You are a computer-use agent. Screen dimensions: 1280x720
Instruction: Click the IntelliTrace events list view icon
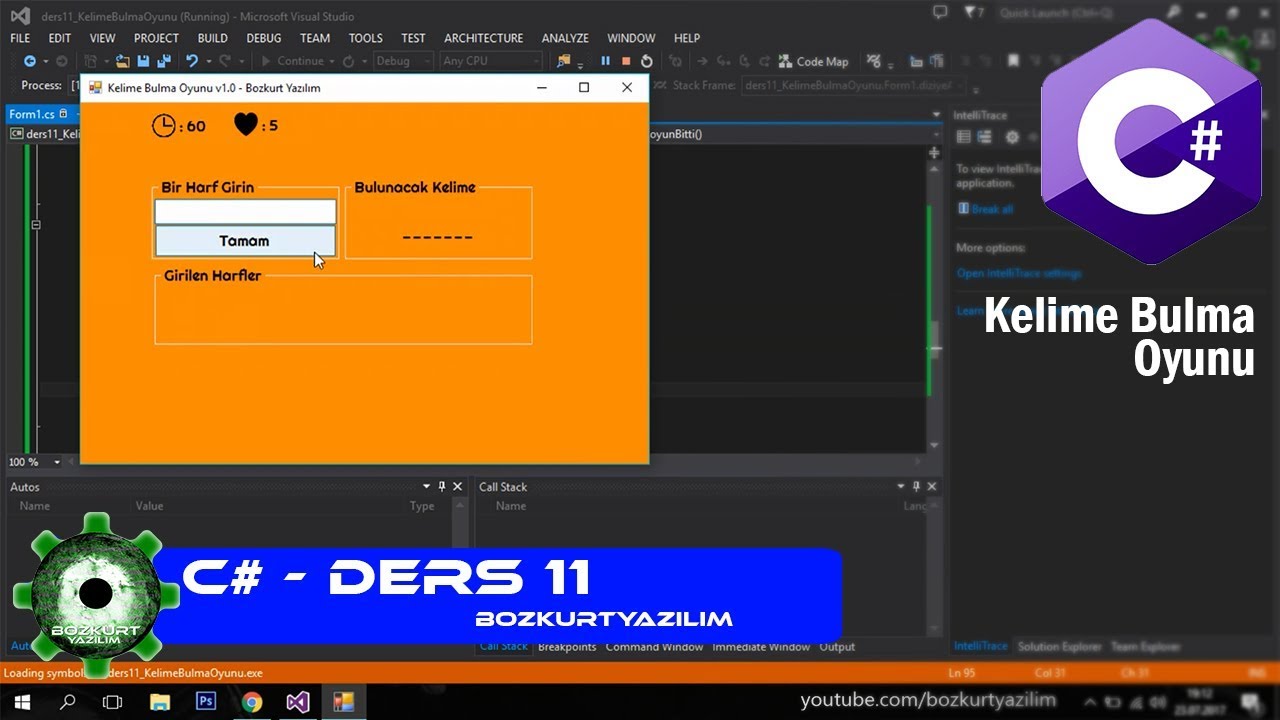[x=964, y=137]
